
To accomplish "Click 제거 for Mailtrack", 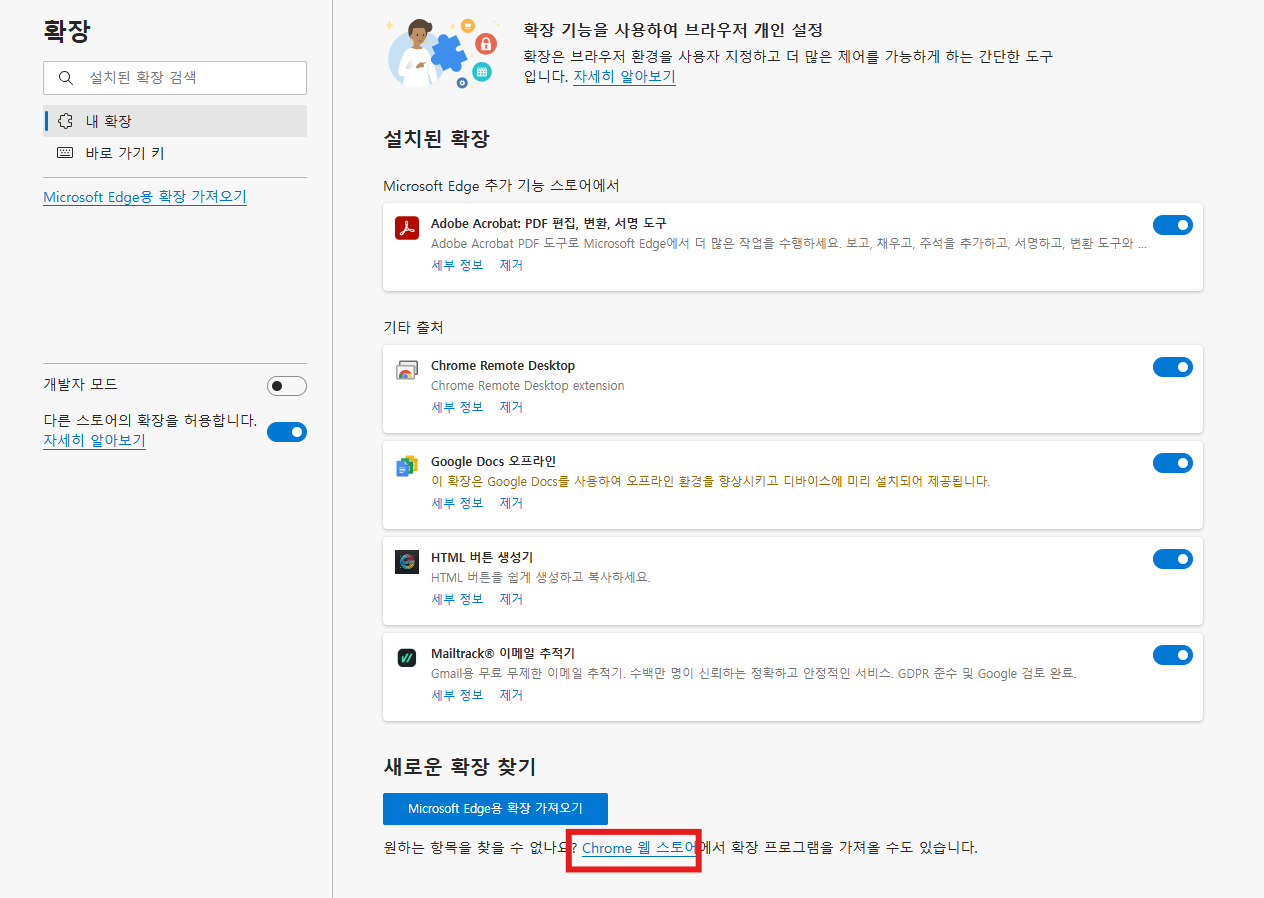I will coord(511,695).
